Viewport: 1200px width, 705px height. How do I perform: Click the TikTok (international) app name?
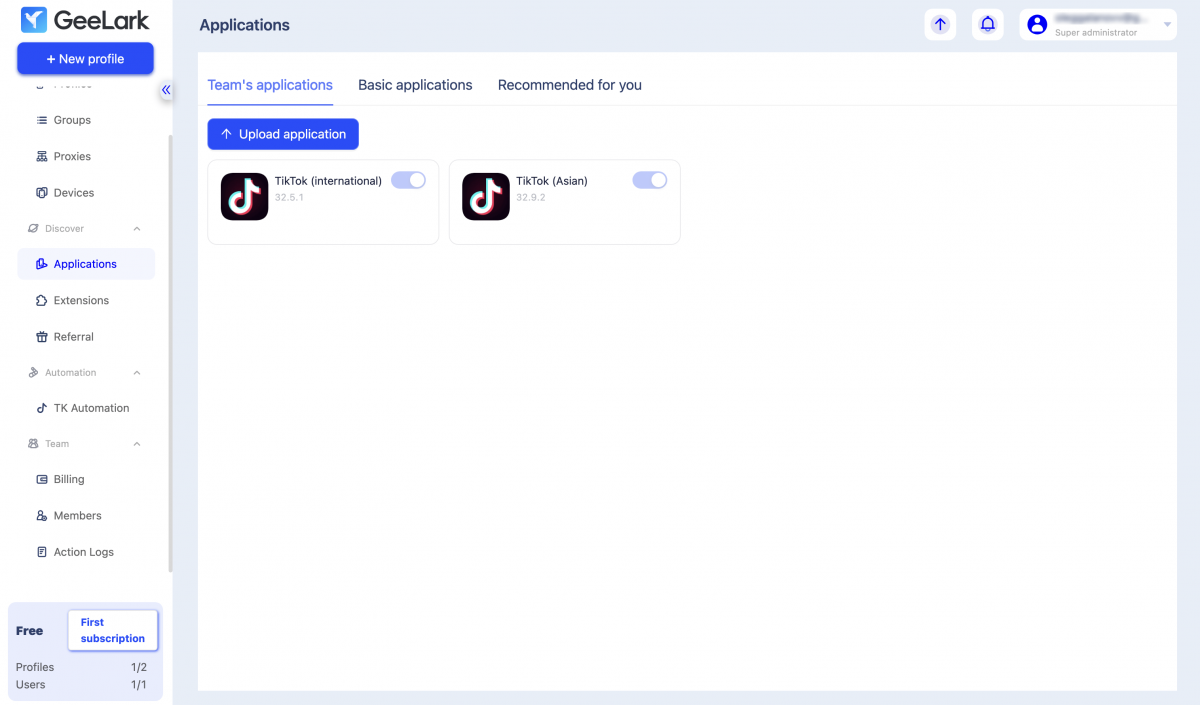(329, 181)
